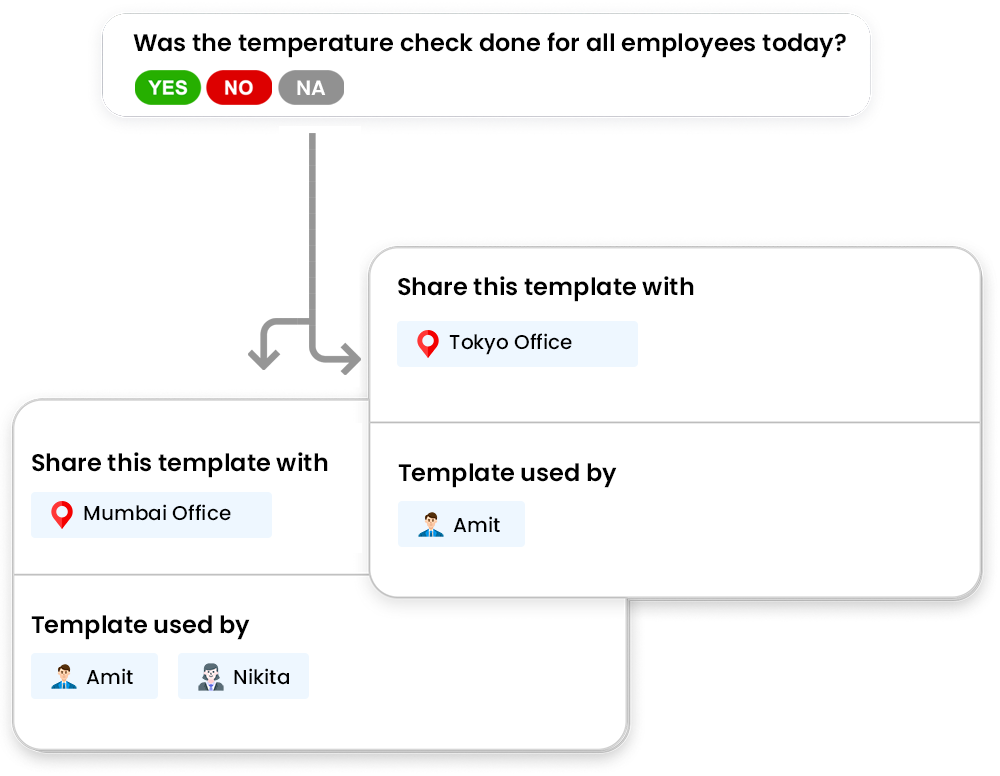Select the NO answer option
Image resolution: width=1000 pixels, height=776 pixels.
(x=239, y=87)
